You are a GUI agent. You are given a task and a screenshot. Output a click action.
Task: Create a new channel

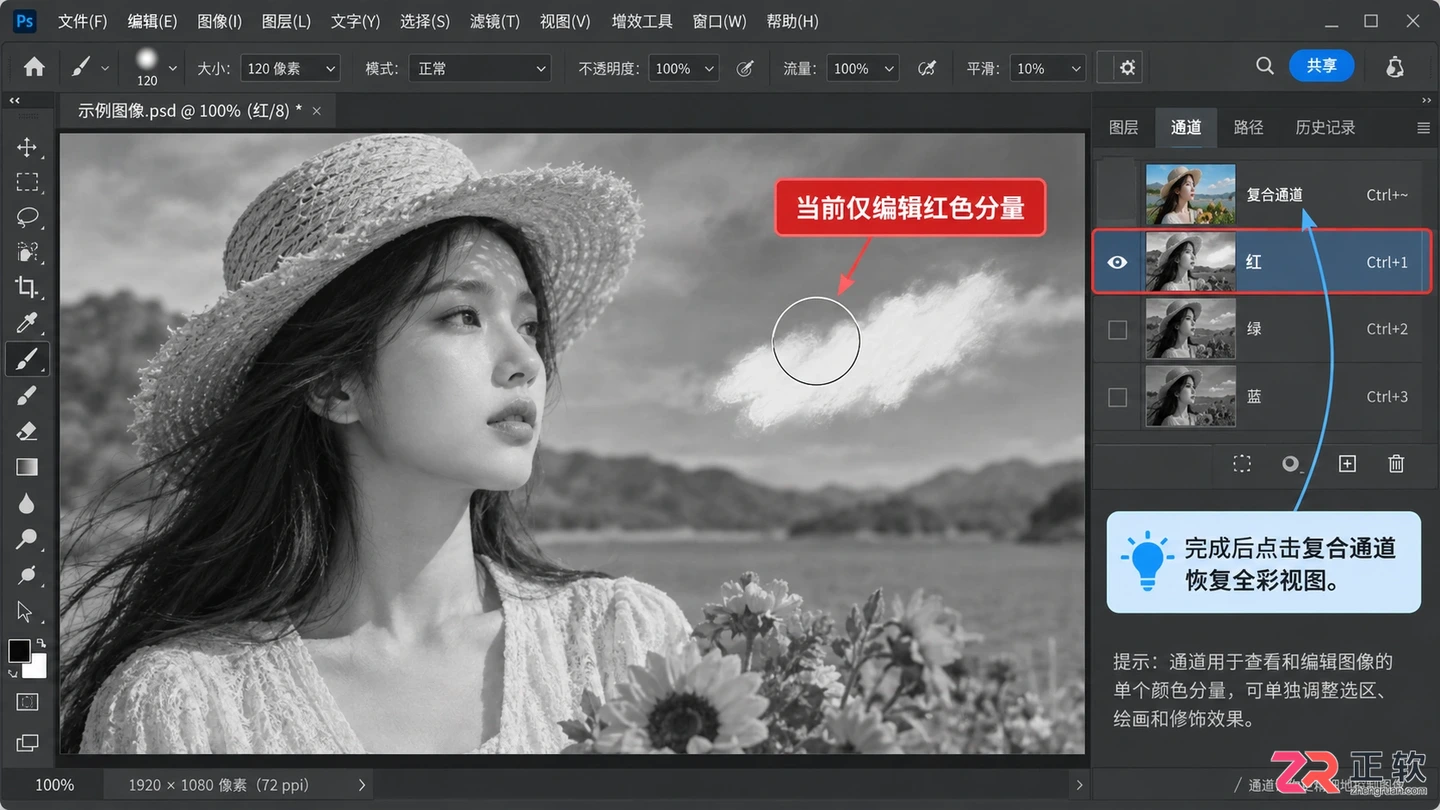pos(1347,463)
